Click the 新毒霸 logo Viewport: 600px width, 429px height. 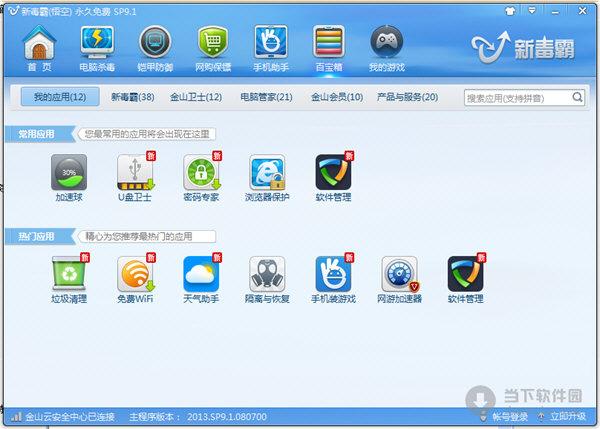pos(523,48)
